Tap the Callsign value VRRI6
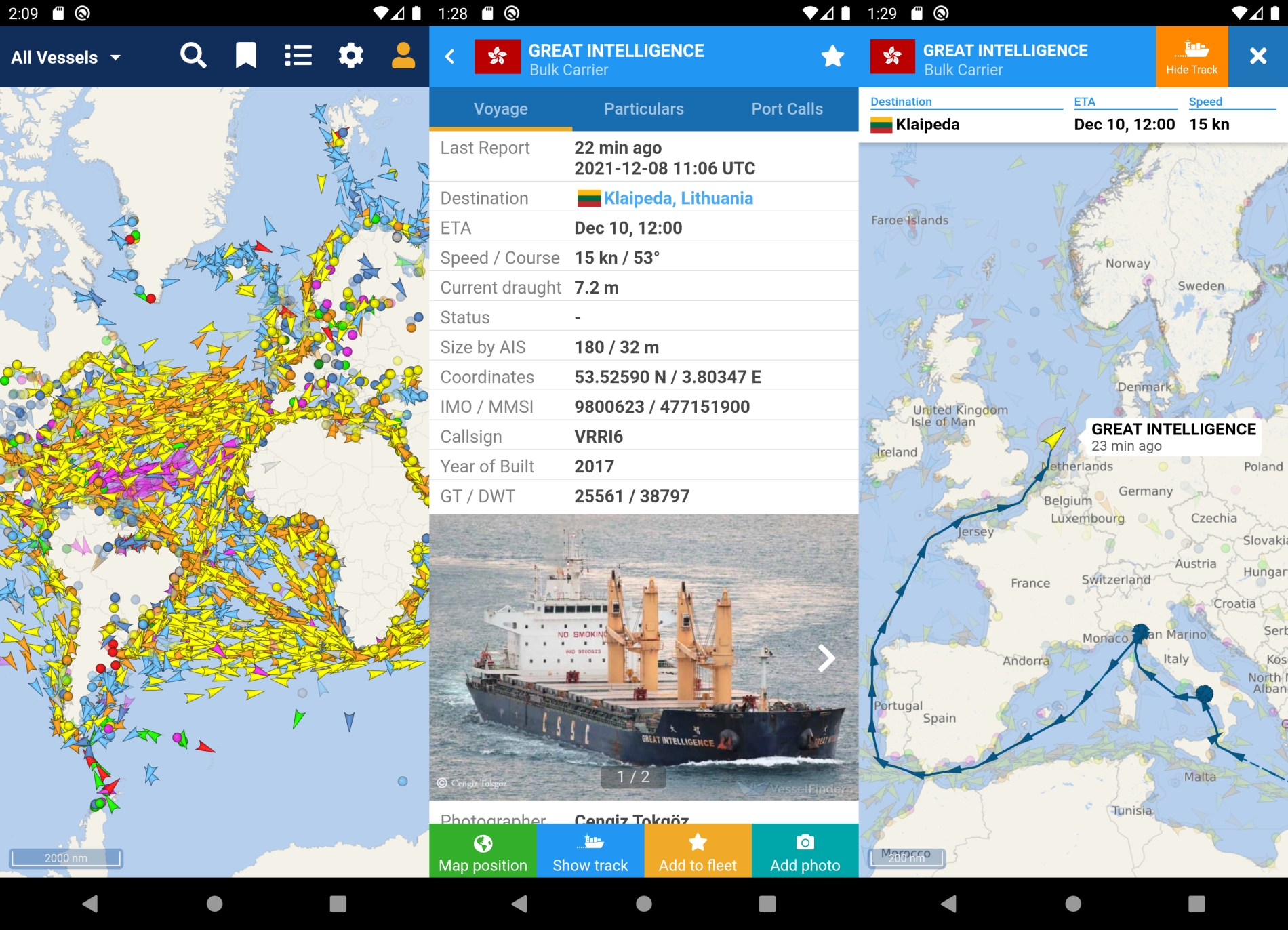The image size is (1288, 930). coord(598,437)
